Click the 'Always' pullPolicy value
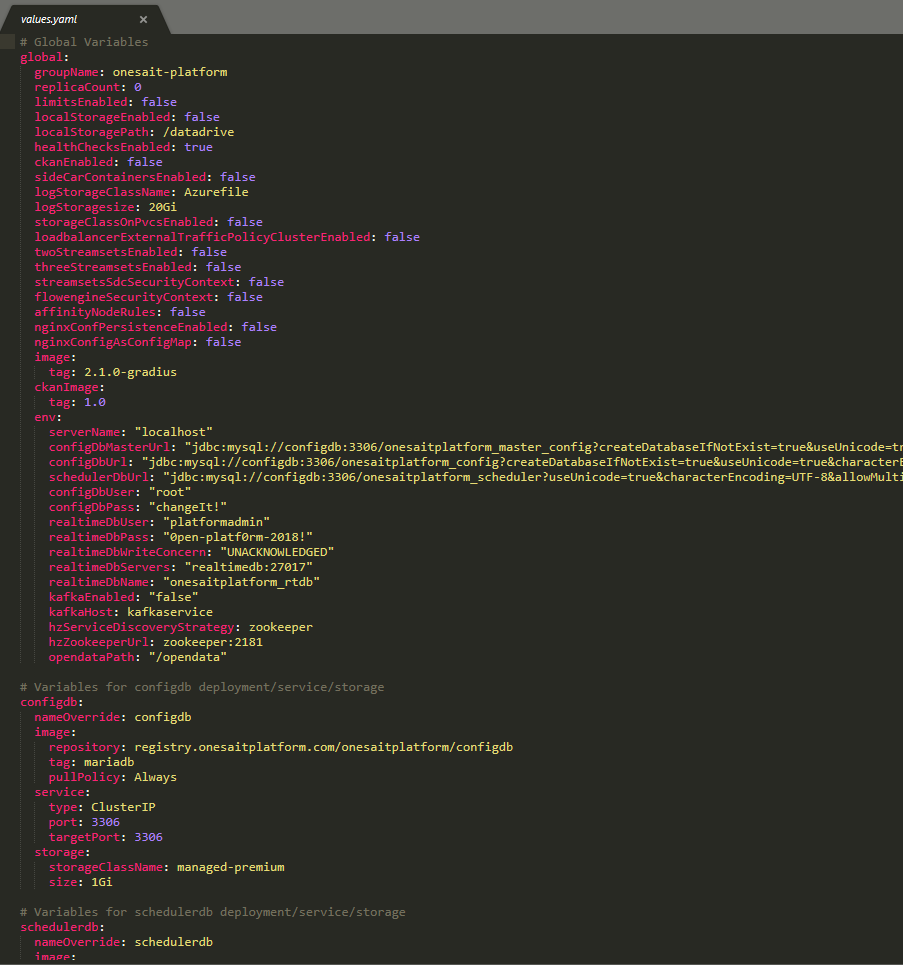Viewport: 903px width, 965px height. pyautogui.click(x=155, y=777)
